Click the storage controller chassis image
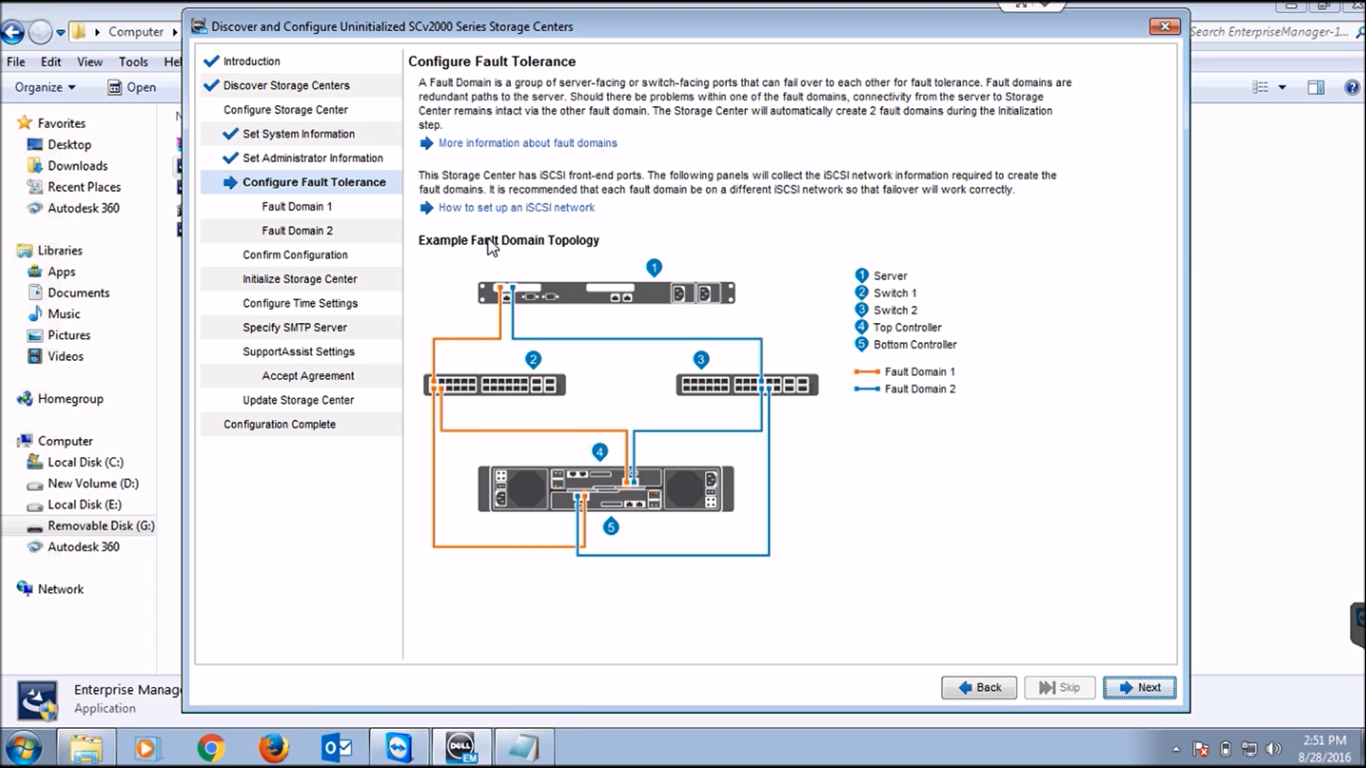This screenshot has width=1366, height=768. pos(606,489)
